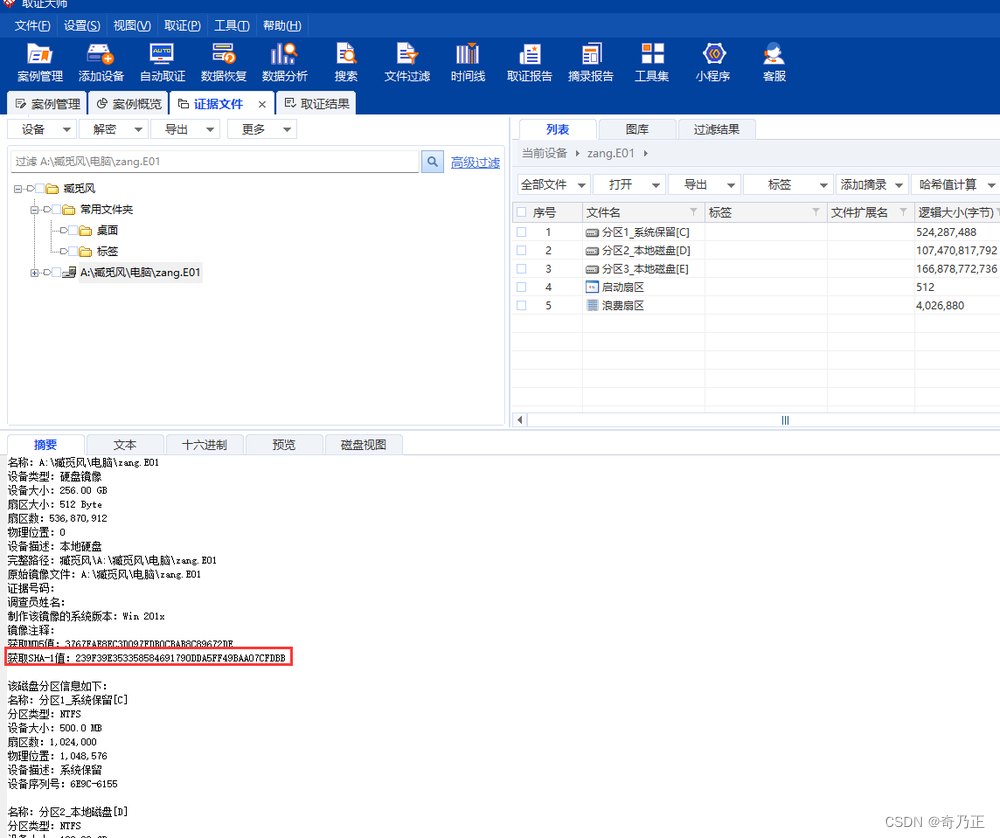The height and width of the screenshot is (838, 1000).
Task: Open the 视图(V) menu
Action: coord(131,26)
